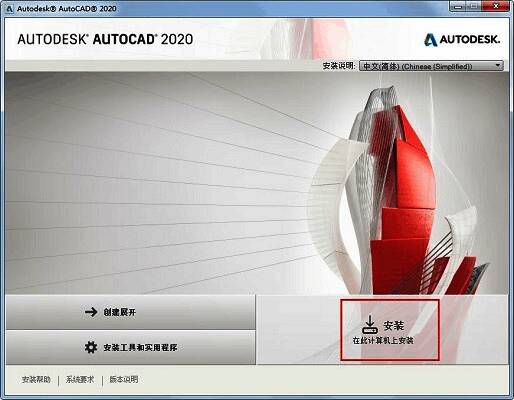The width and height of the screenshot is (514, 400).
Task: Click the Autodesk logo at top right
Action: click(462, 40)
